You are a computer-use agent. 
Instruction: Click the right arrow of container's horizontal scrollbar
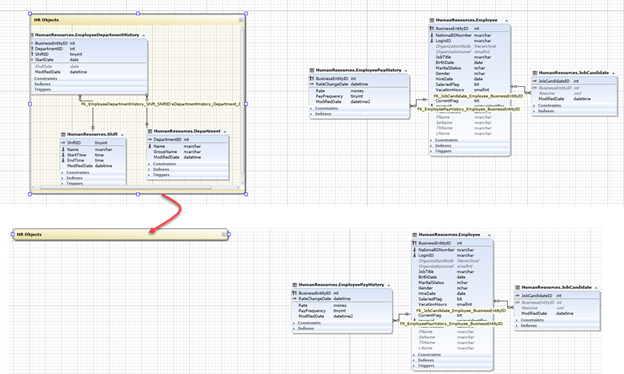click(238, 187)
